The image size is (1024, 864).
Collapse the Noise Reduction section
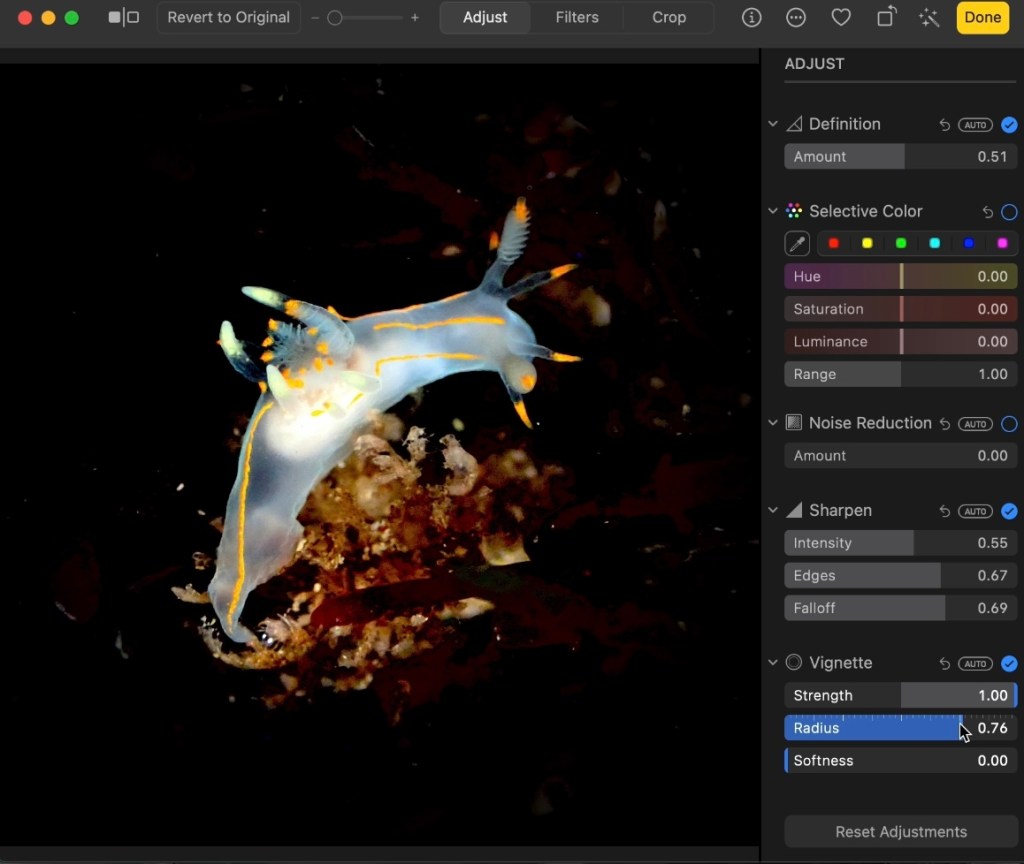[772, 423]
